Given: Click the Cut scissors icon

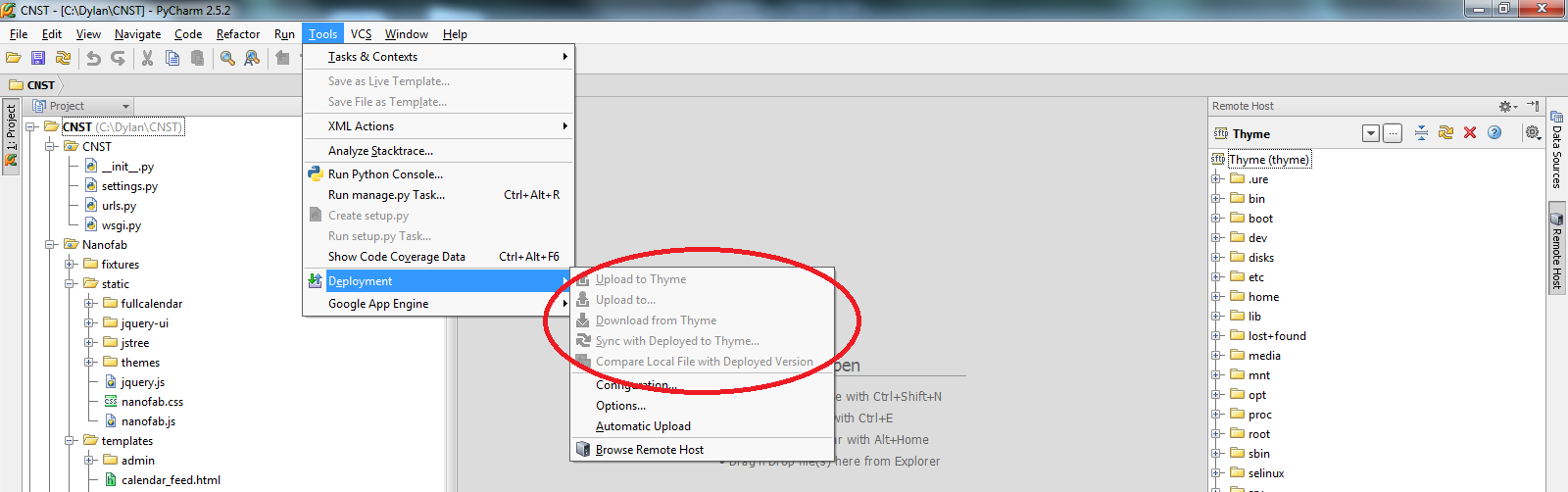Looking at the screenshot, I should 147,59.
